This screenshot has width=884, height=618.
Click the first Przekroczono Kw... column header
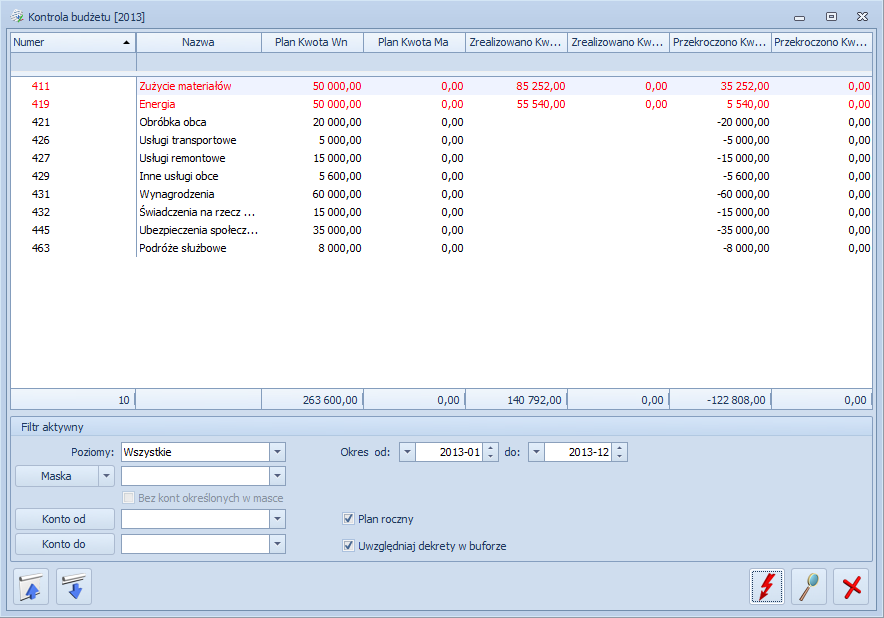coord(720,42)
